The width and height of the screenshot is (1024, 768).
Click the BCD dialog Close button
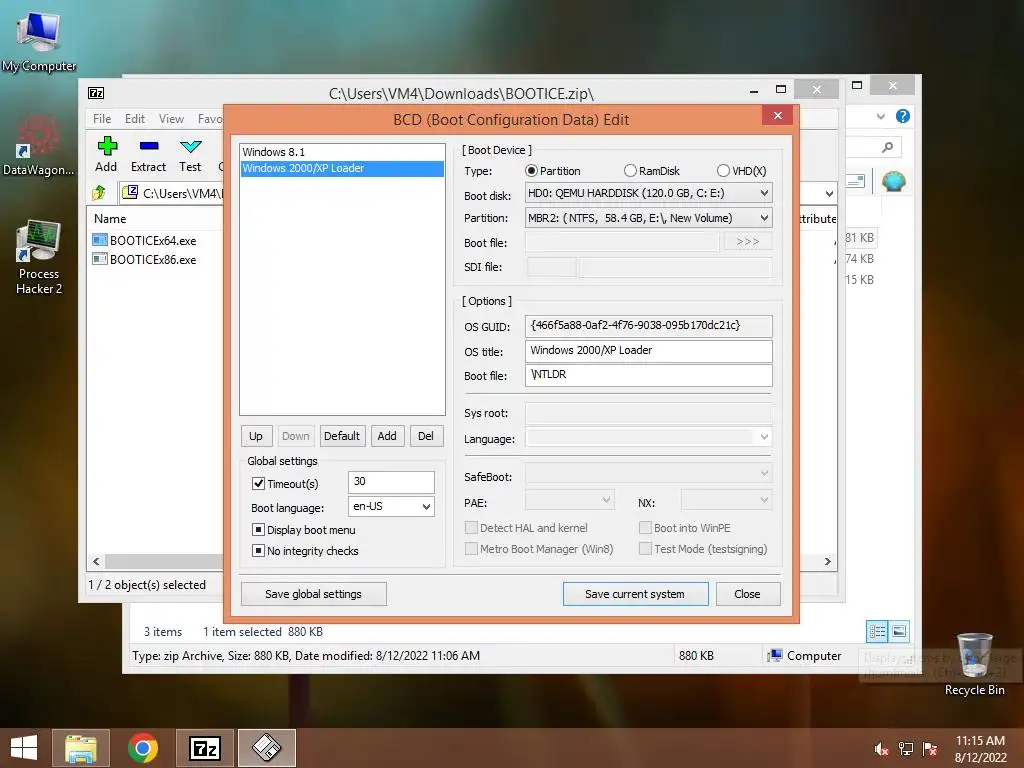(x=748, y=594)
